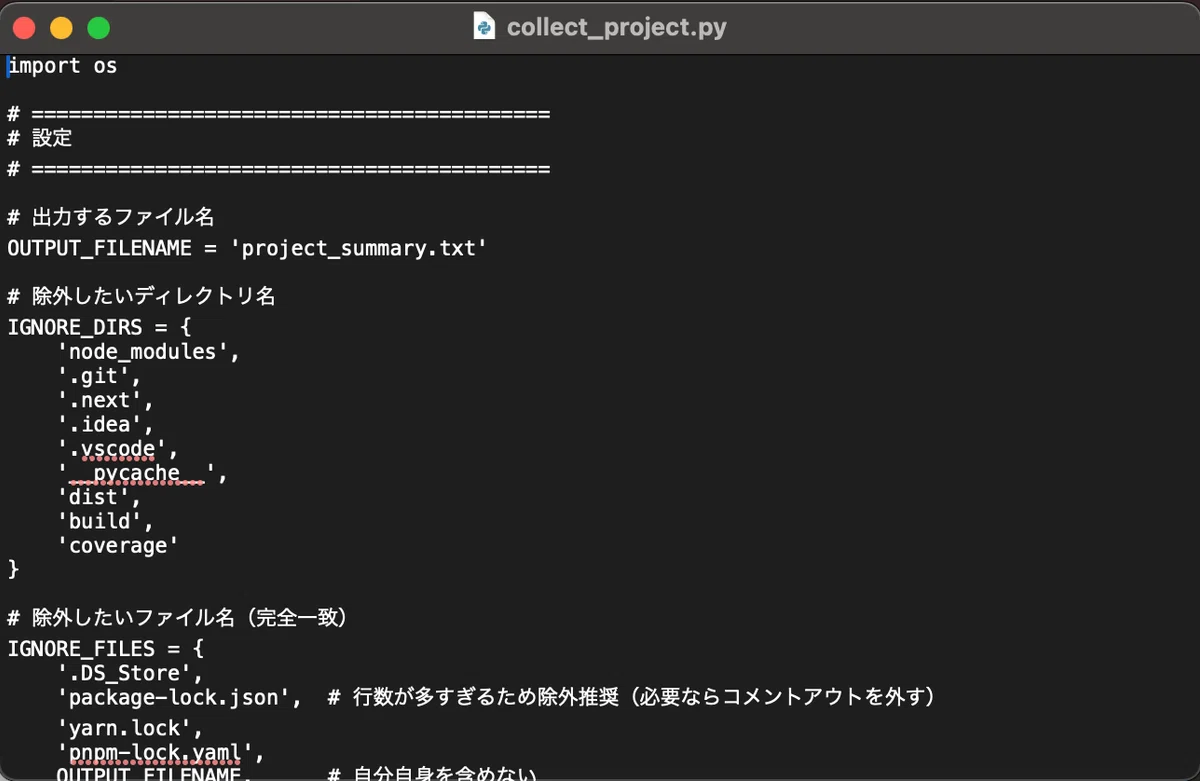The image size is (1200, 781).
Task: Click the IGNORE_FILES opening line
Action: pyautogui.click(x=105, y=648)
